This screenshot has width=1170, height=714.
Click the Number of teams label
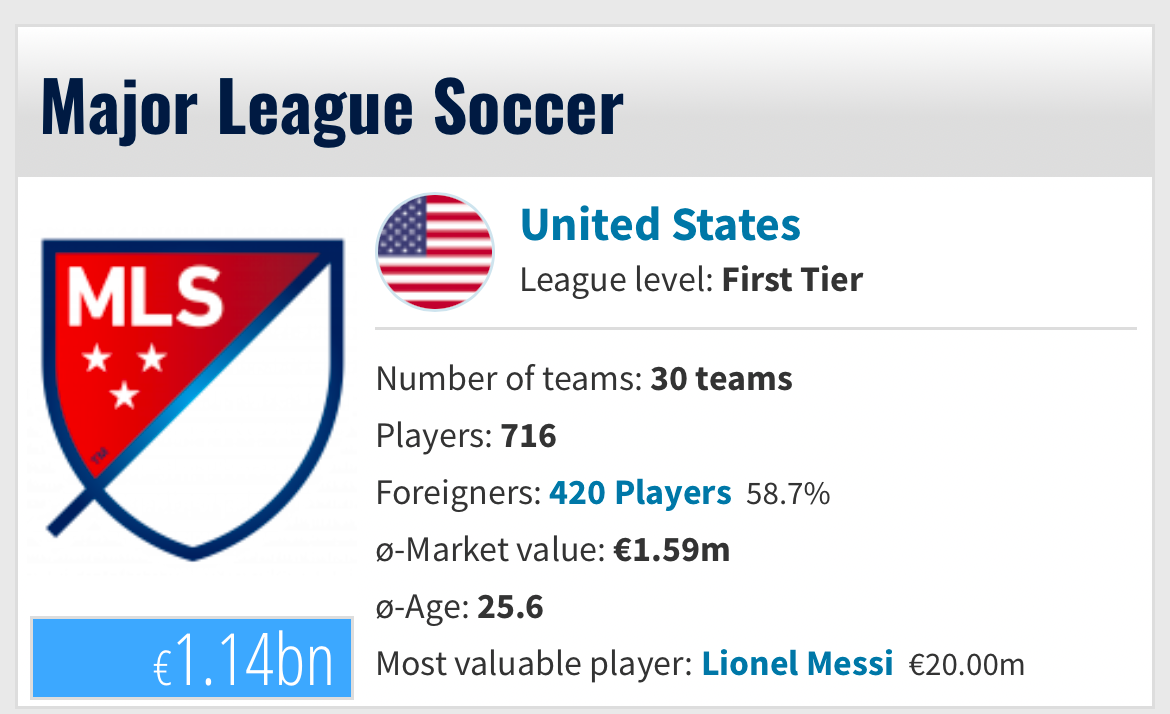[509, 379]
